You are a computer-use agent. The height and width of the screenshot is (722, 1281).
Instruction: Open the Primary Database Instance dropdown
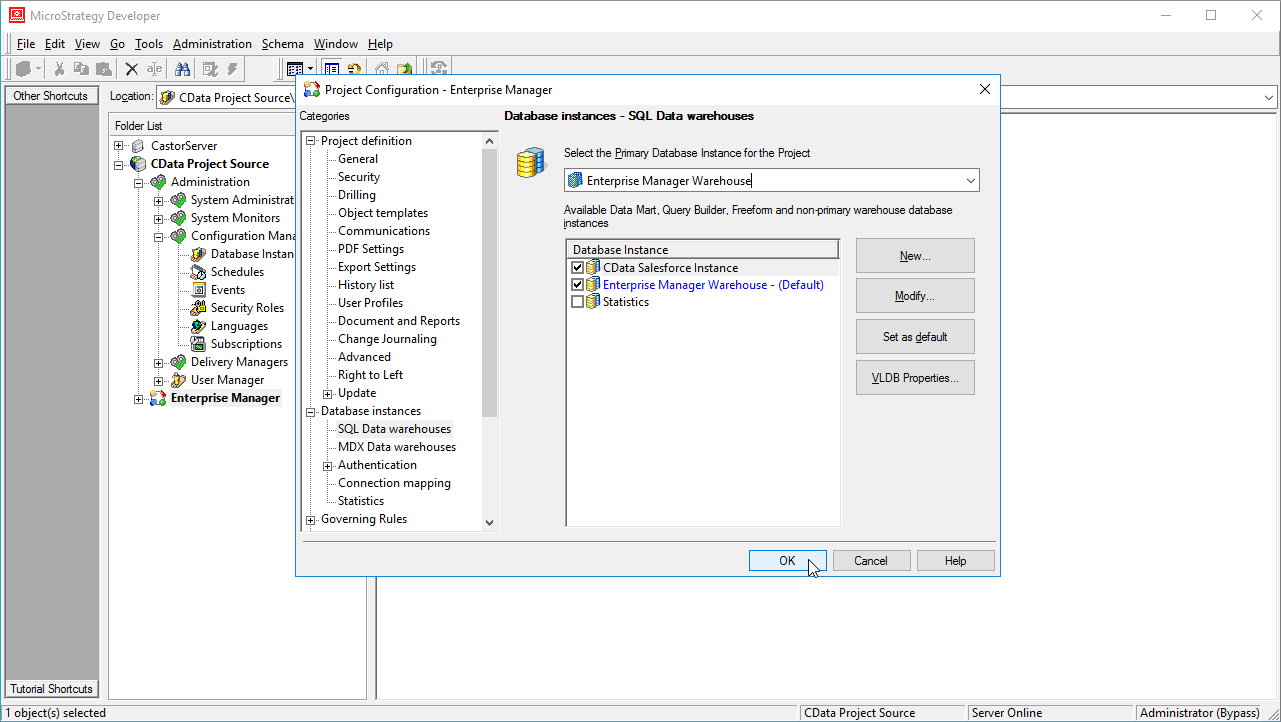coord(968,180)
